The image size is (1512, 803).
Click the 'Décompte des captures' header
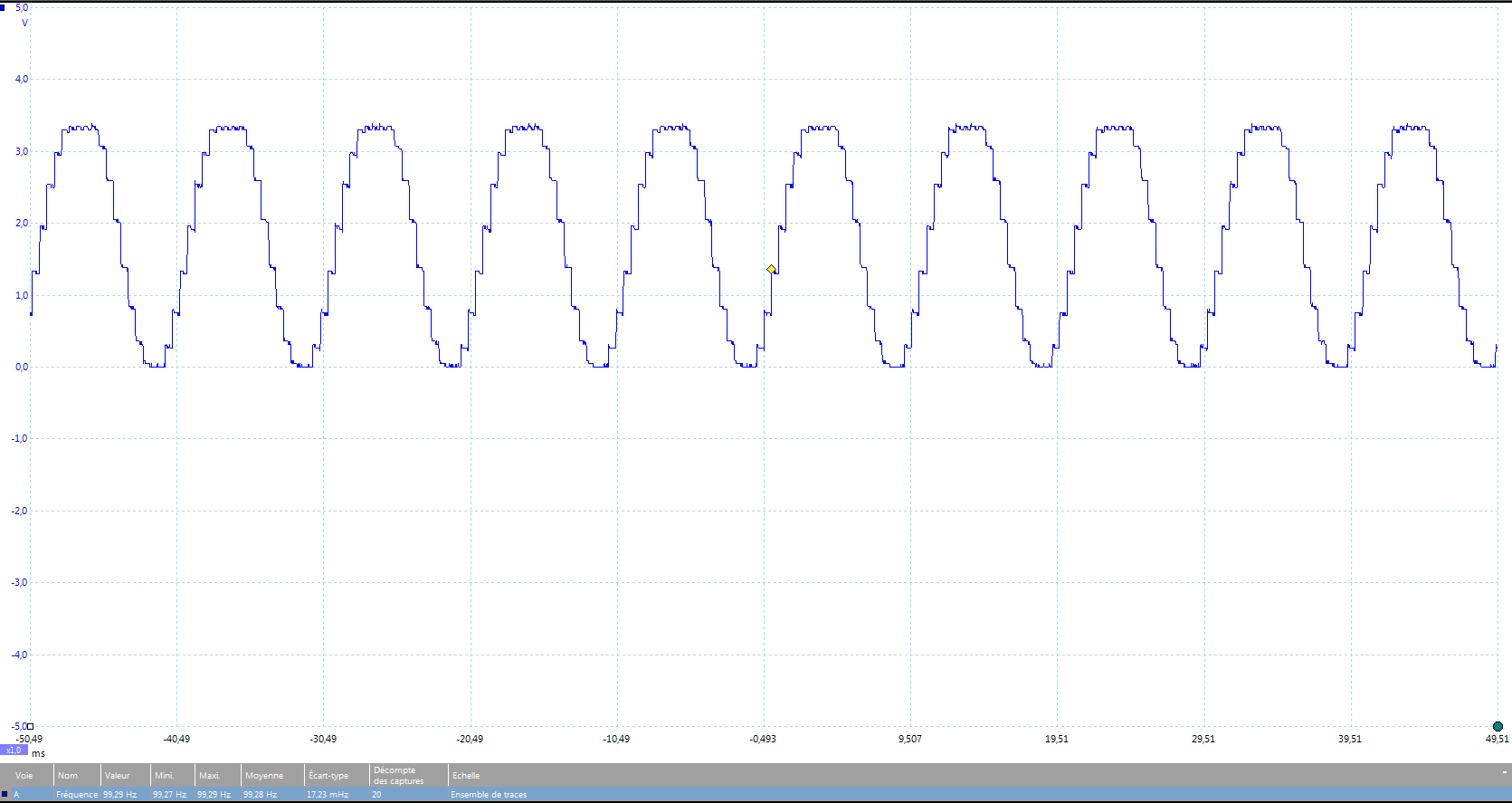[398, 776]
